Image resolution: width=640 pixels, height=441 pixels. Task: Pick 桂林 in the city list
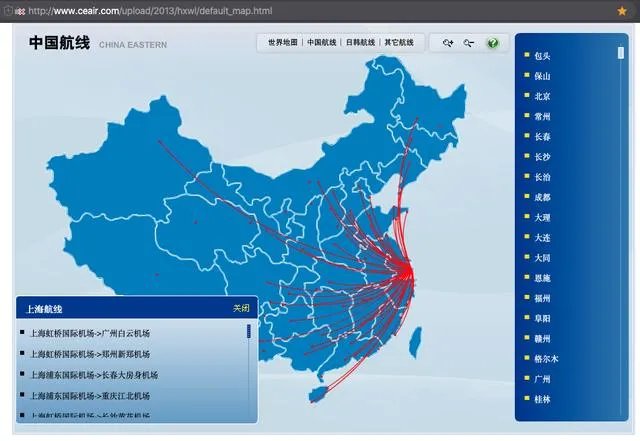pyautogui.click(x=542, y=399)
